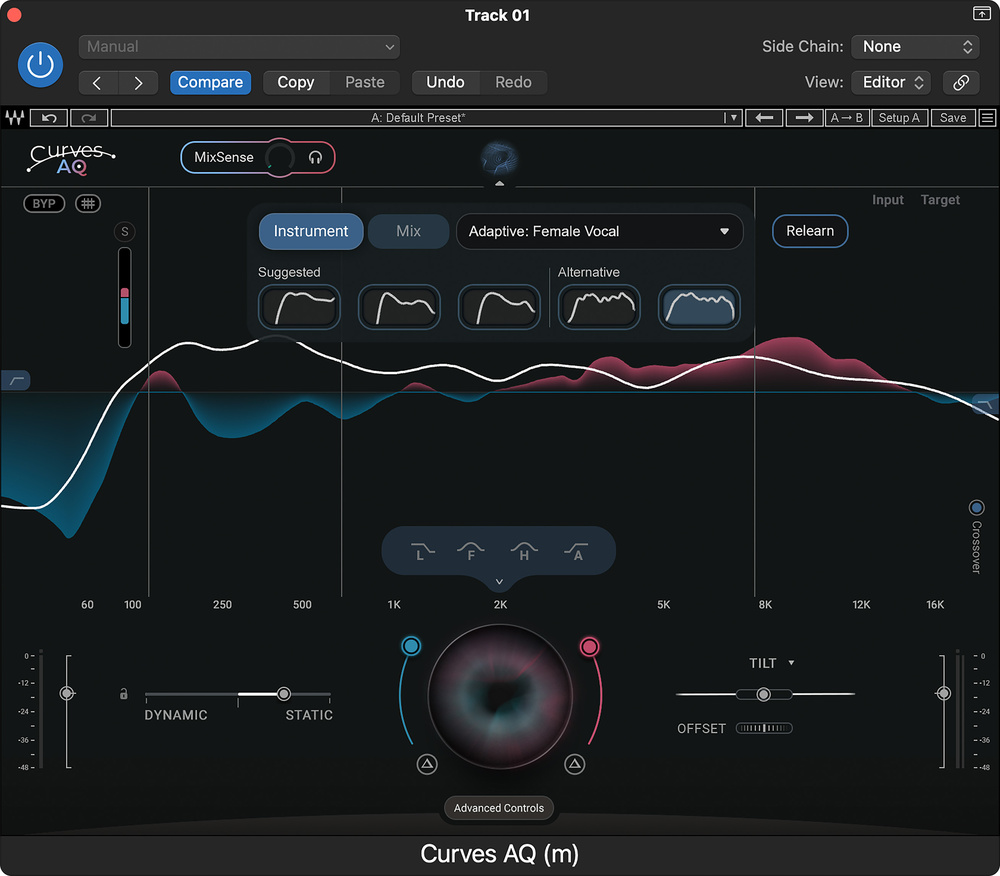Select the low shelf L filter icon
The height and width of the screenshot is (876, 1000).
tap(423, 551)
